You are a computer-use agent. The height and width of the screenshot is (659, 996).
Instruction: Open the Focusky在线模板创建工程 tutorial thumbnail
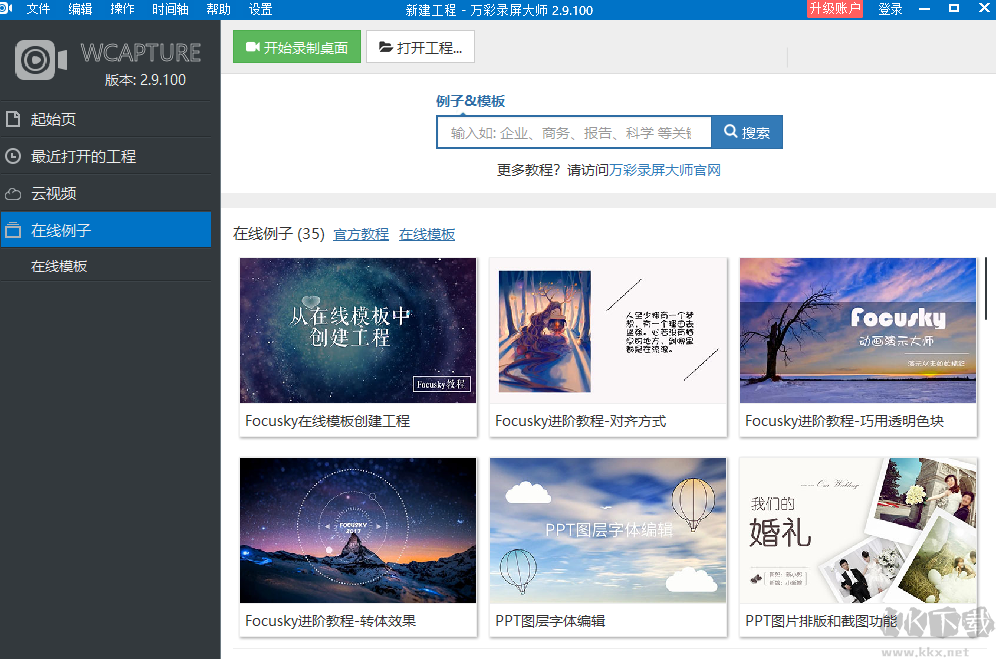coord(358,331)
